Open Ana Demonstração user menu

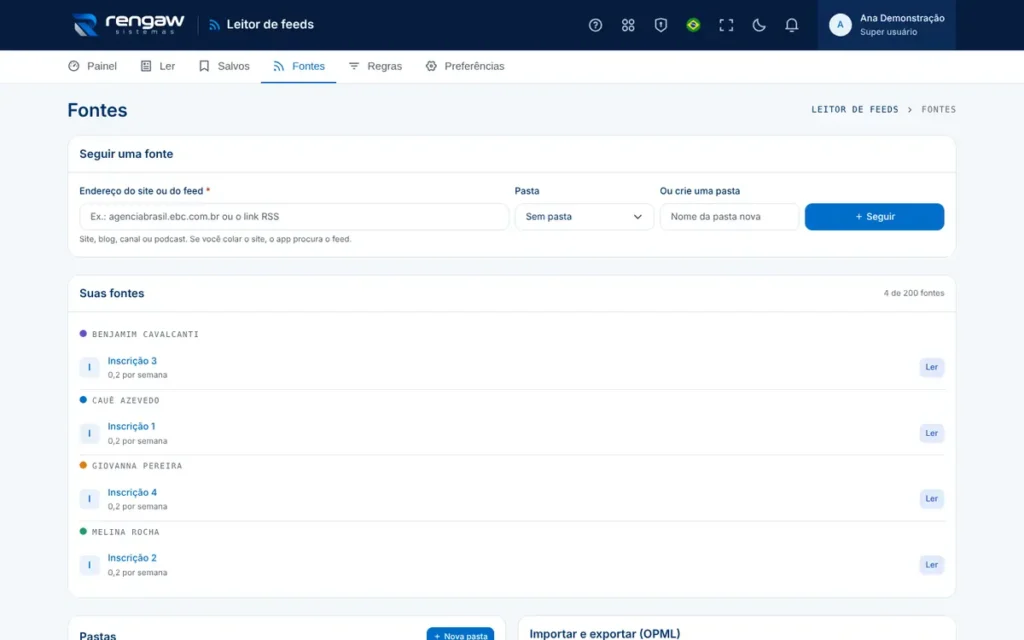887,25
